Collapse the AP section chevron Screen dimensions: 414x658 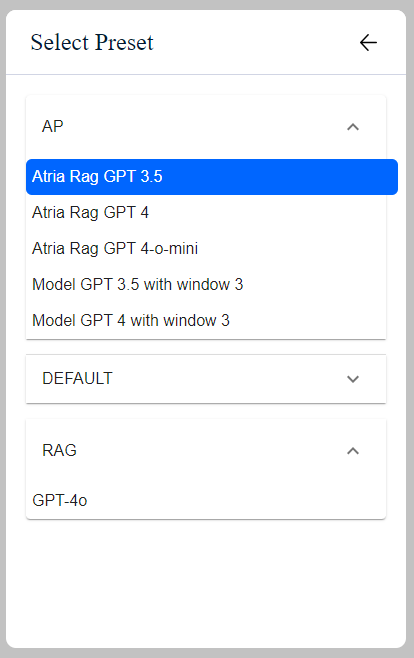(353, 127)
